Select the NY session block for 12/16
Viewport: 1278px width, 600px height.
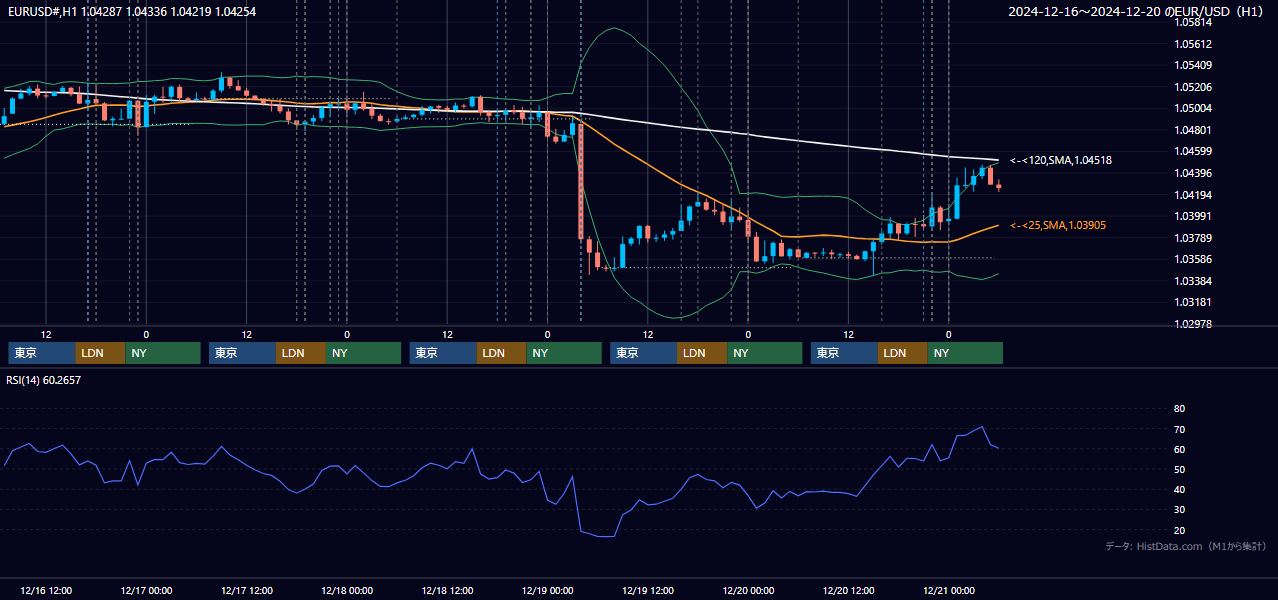coord(163,353)
